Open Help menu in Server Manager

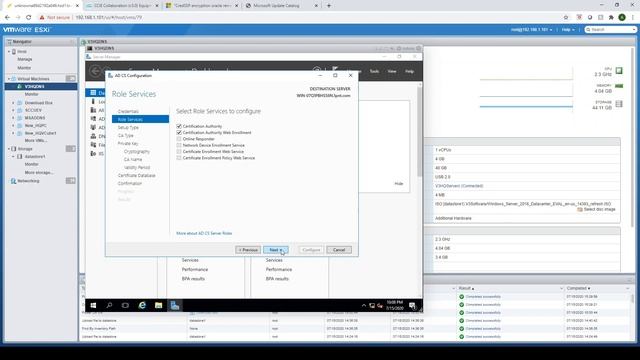click(409, 71)
